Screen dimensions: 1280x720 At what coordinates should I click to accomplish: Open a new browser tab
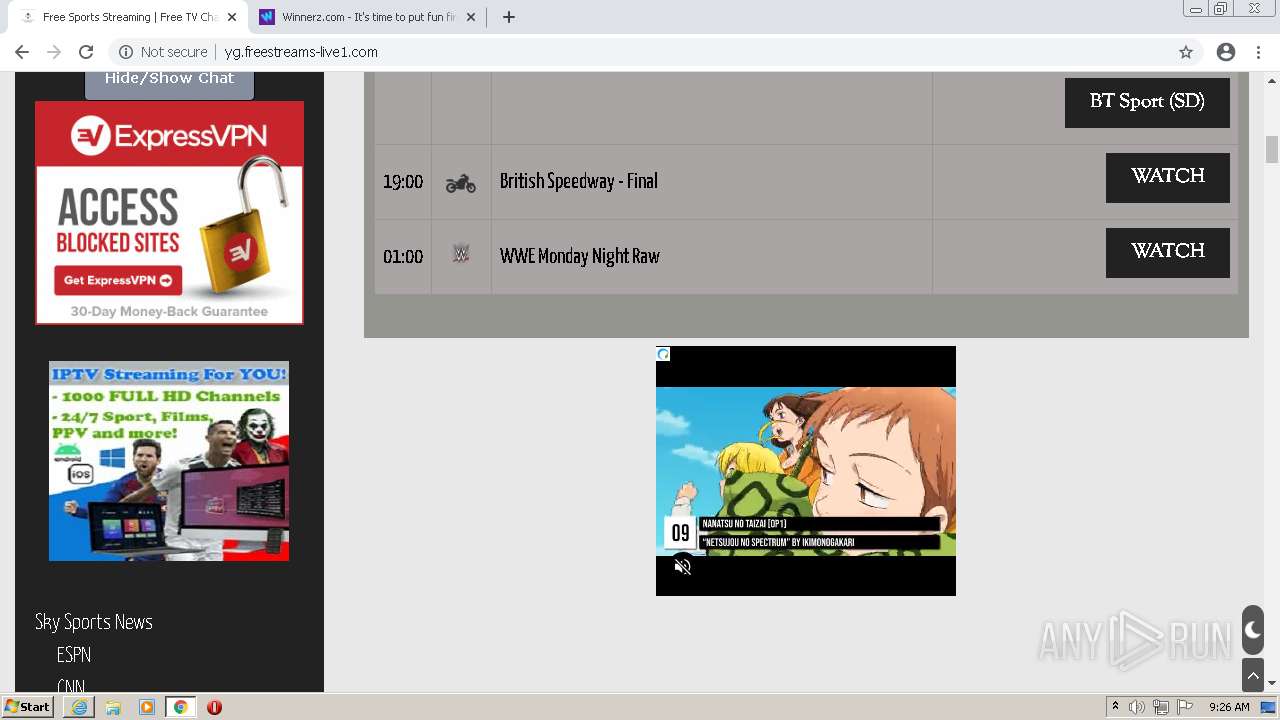(x=508, y=17)
